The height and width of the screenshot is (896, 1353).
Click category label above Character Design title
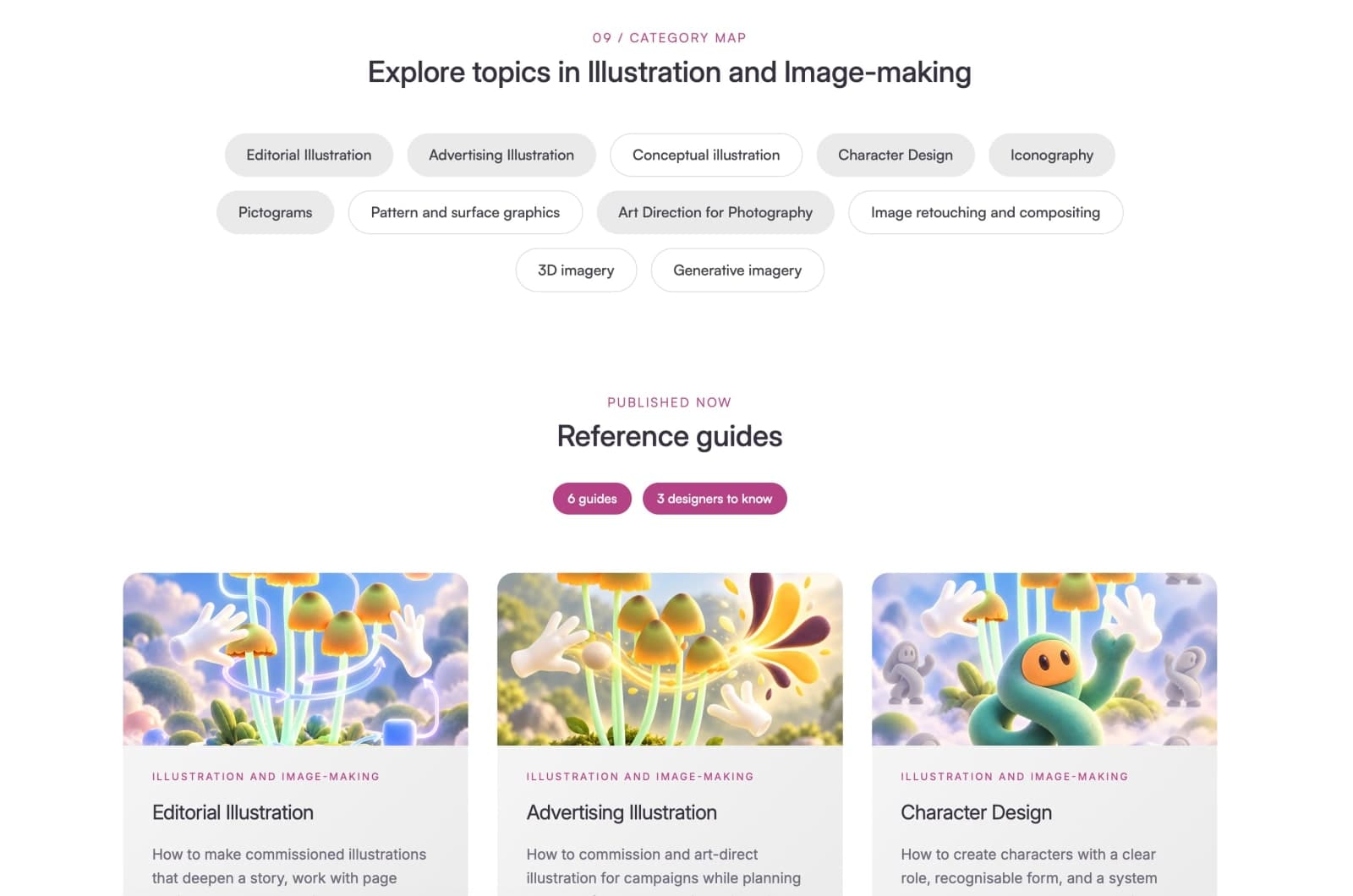tap(1014, 776)
